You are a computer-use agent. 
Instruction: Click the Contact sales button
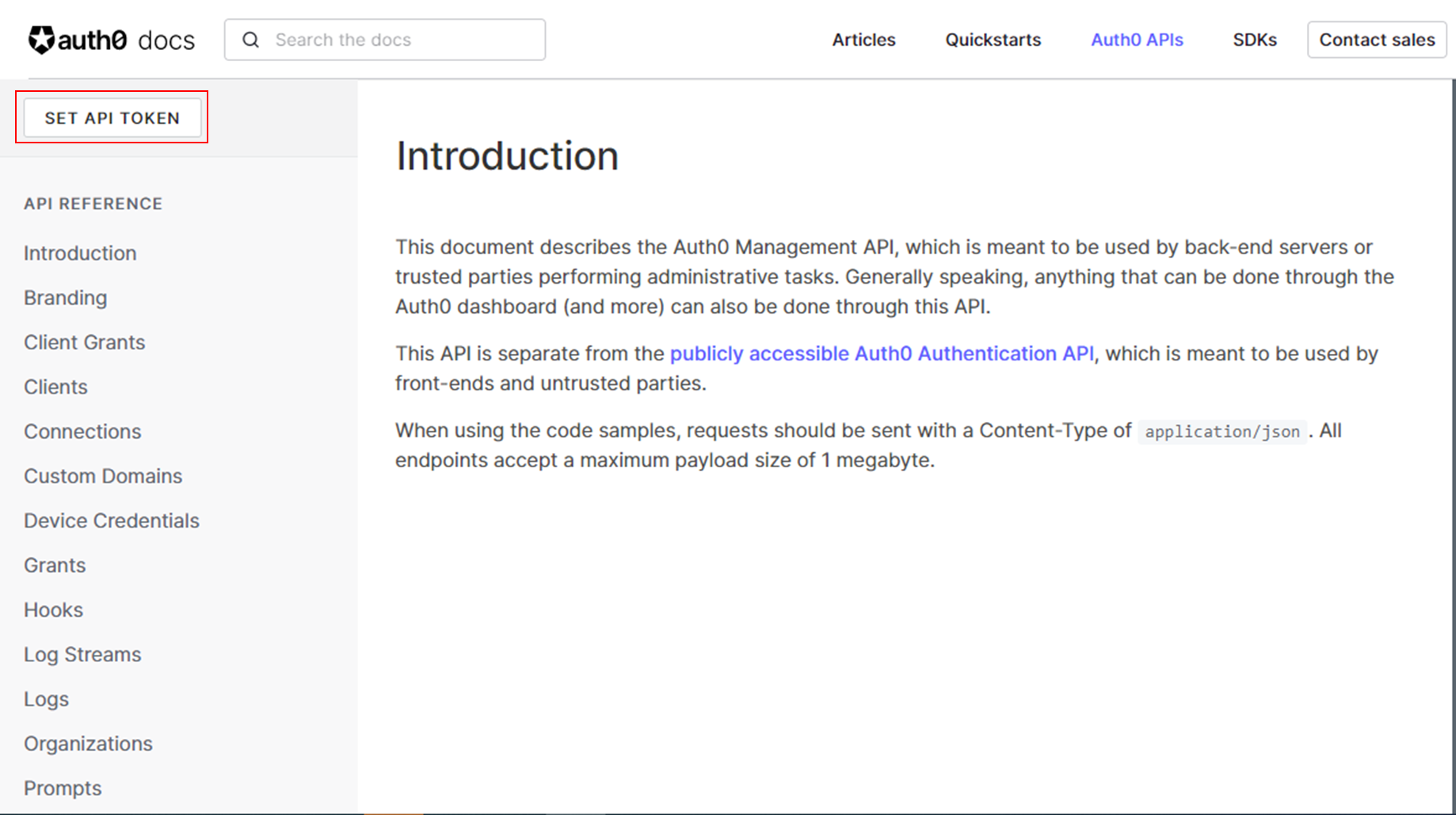click(1377, 40)
